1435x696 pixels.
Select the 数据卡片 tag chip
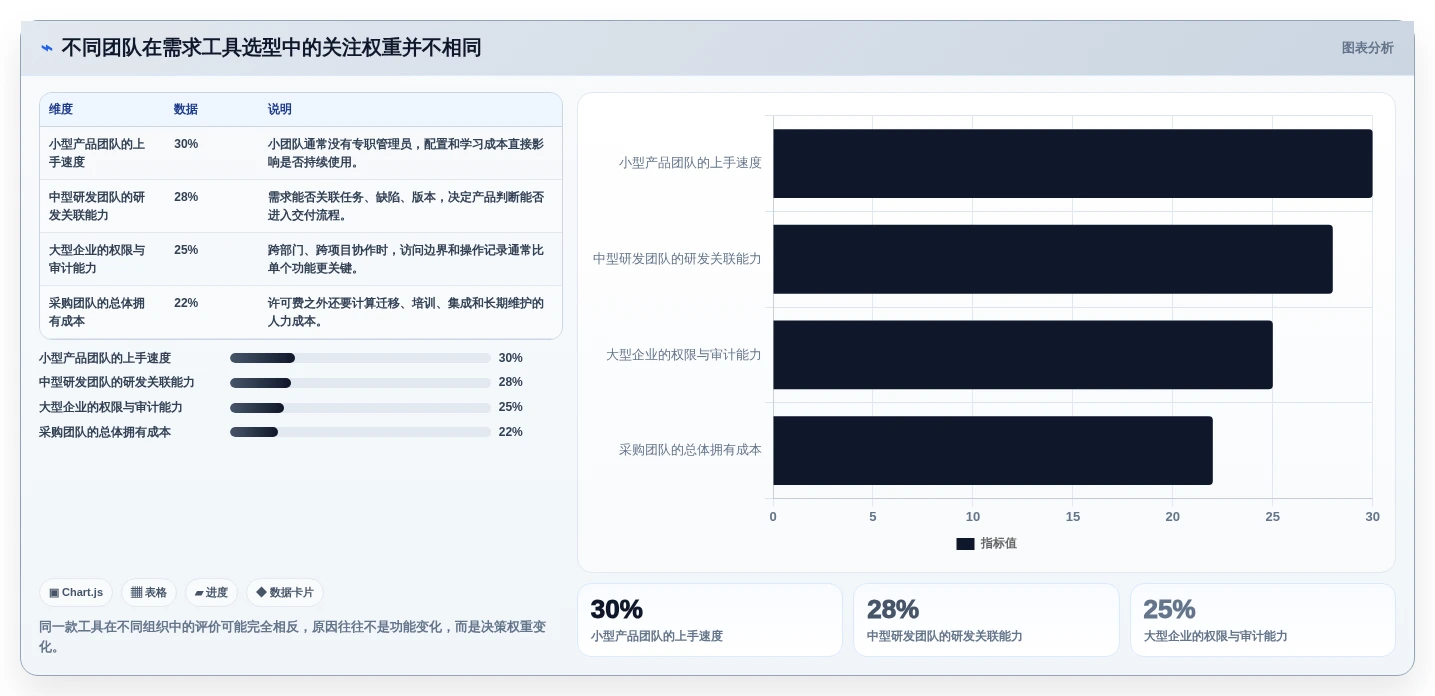pos(285,593)
